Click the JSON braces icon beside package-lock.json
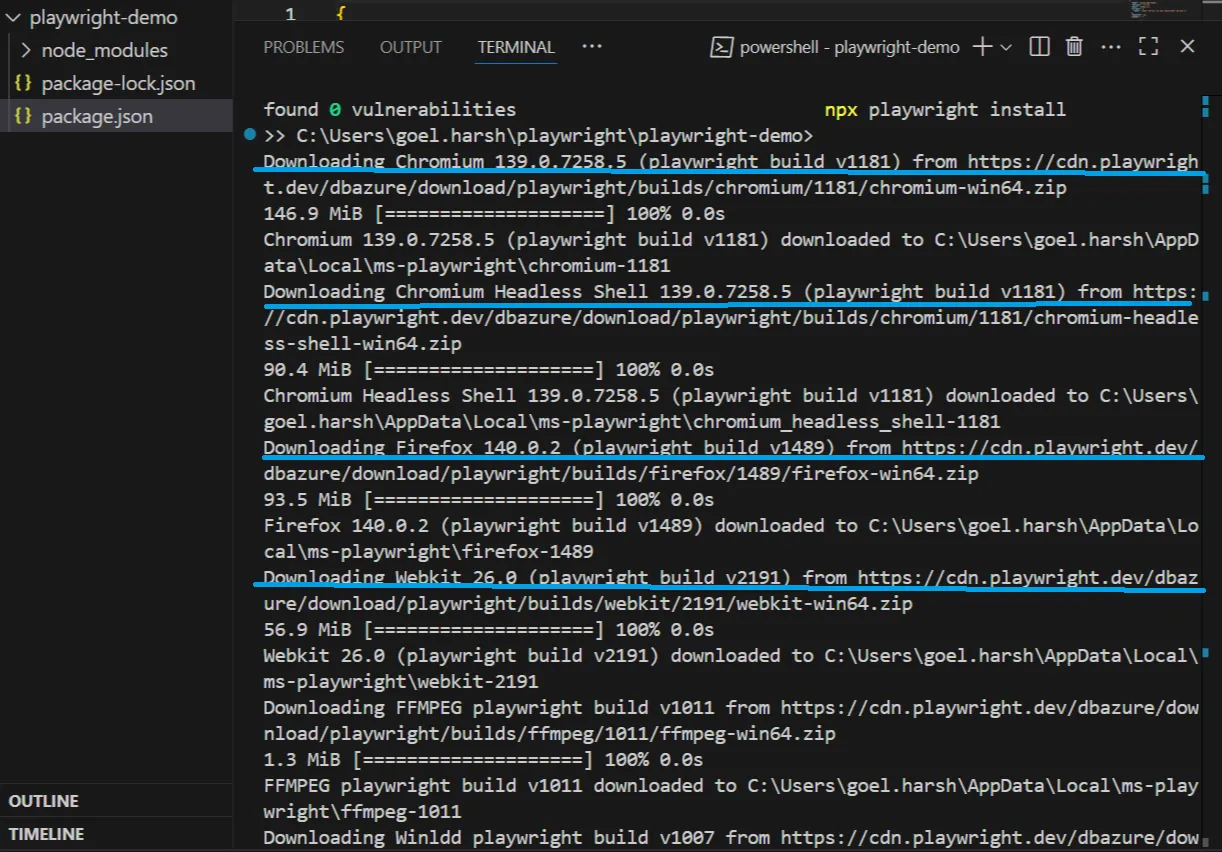The height and width of the screenshot is (852, 1222). [23, 83]
